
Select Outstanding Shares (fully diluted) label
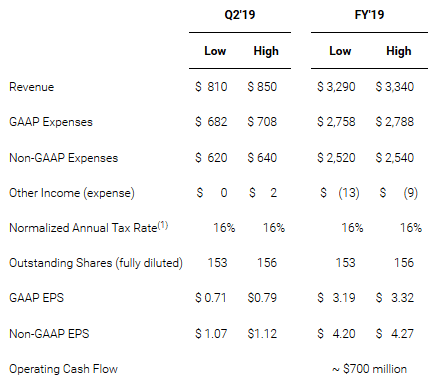96,263
